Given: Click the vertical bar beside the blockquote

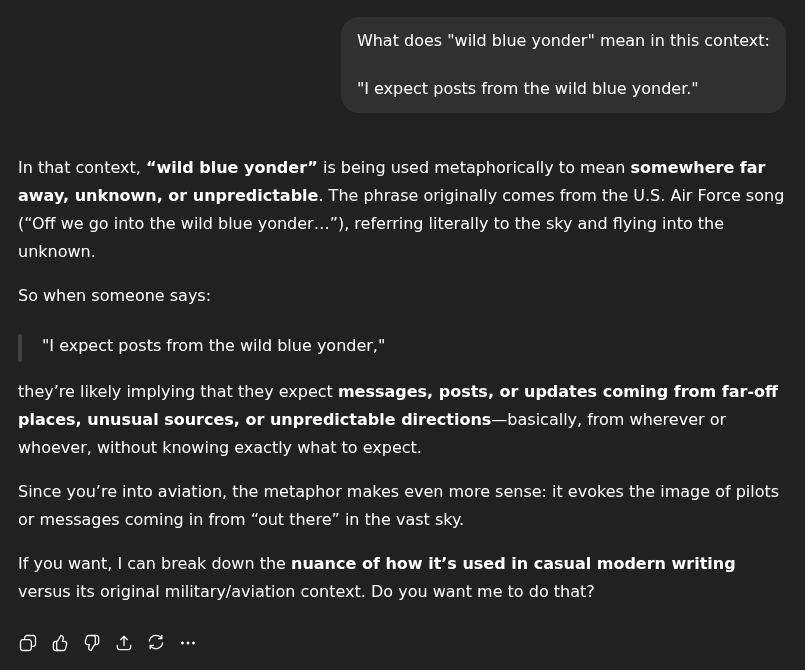Looking at the screenshot, I should click(20, 347).
